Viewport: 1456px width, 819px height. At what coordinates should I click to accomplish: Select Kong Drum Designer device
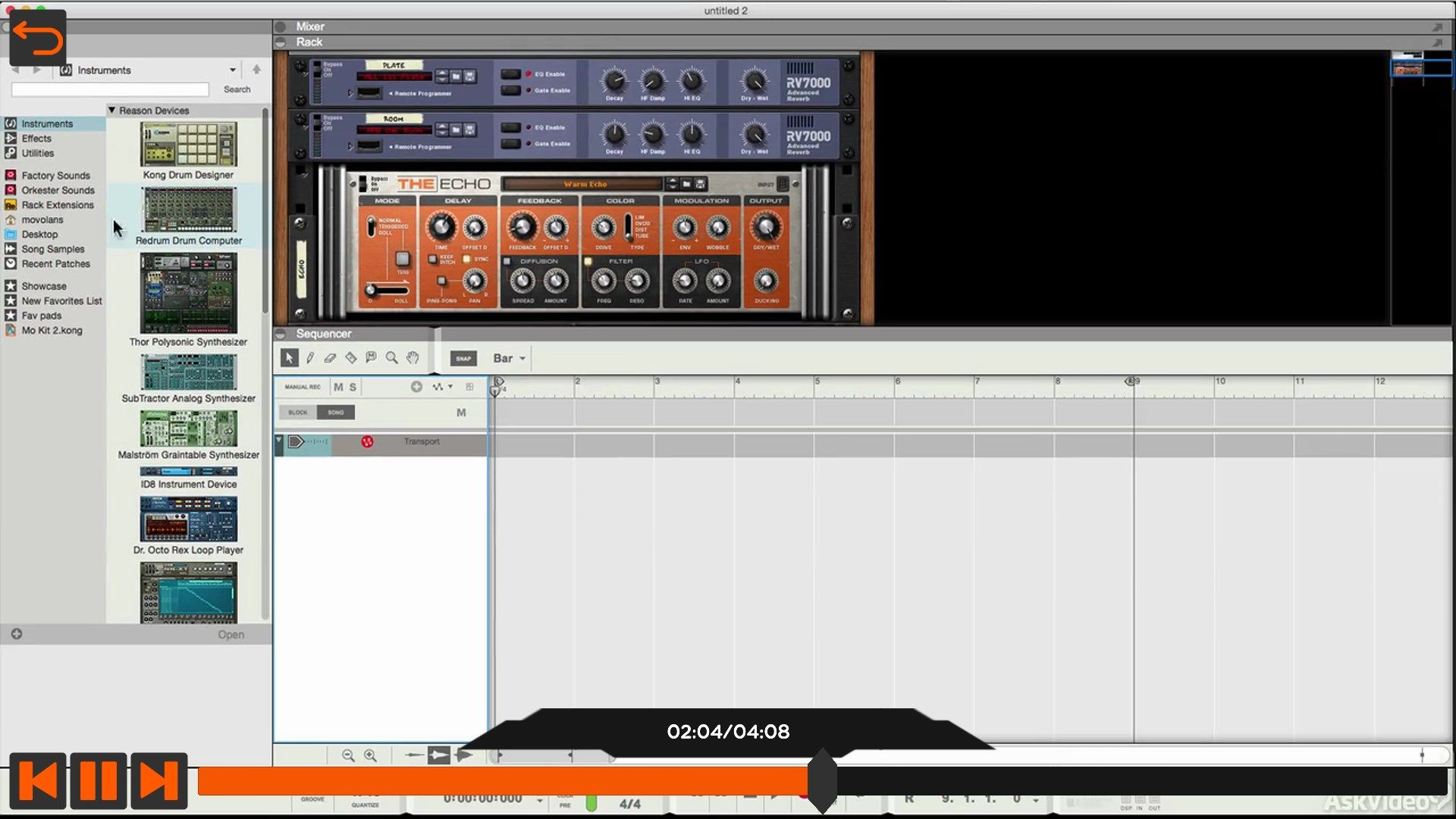coord(189,152)
